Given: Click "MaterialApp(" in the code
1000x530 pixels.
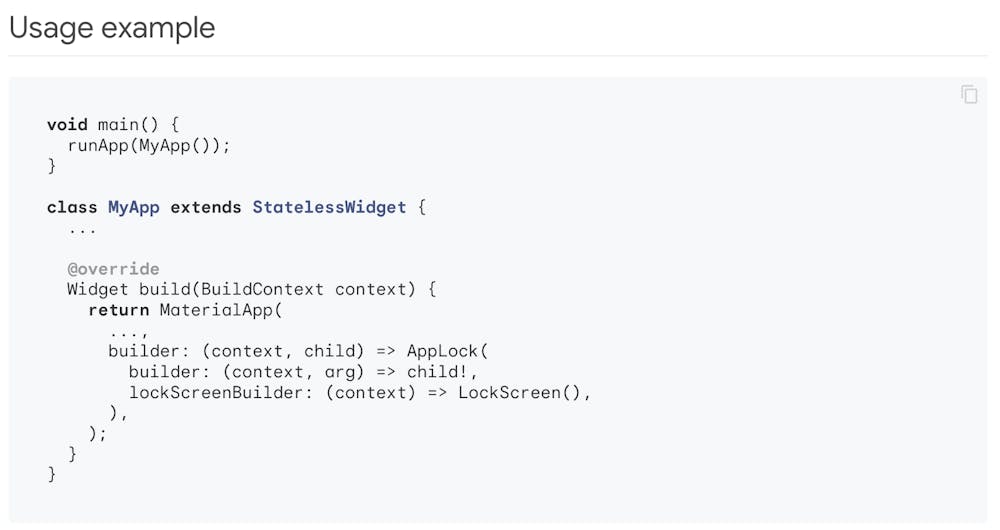Looking at the screenshot, I should coord(221,310).
